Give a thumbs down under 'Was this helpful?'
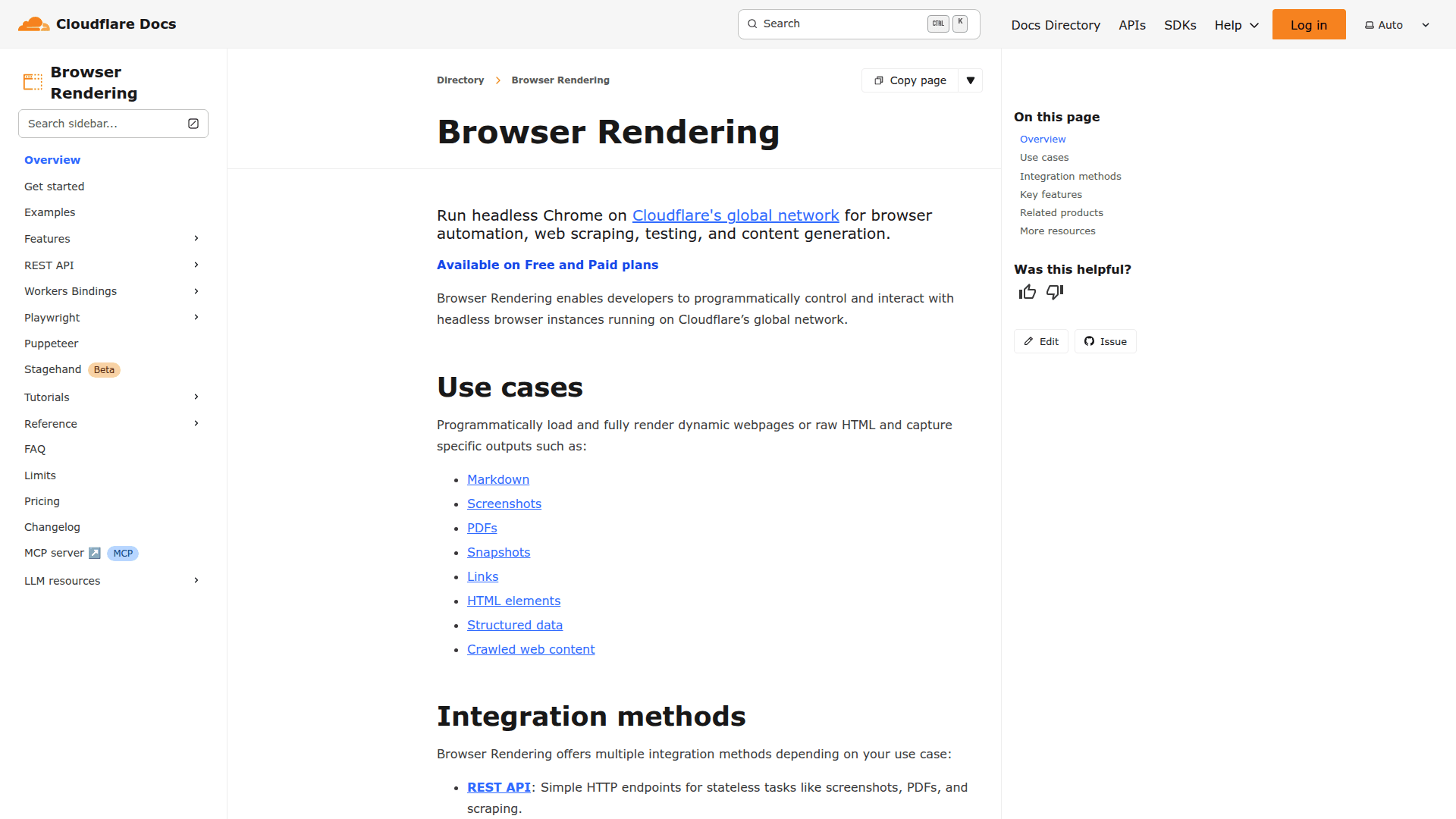The height and width of the screenshot is (819, 1456). (x=1055, y=292)
